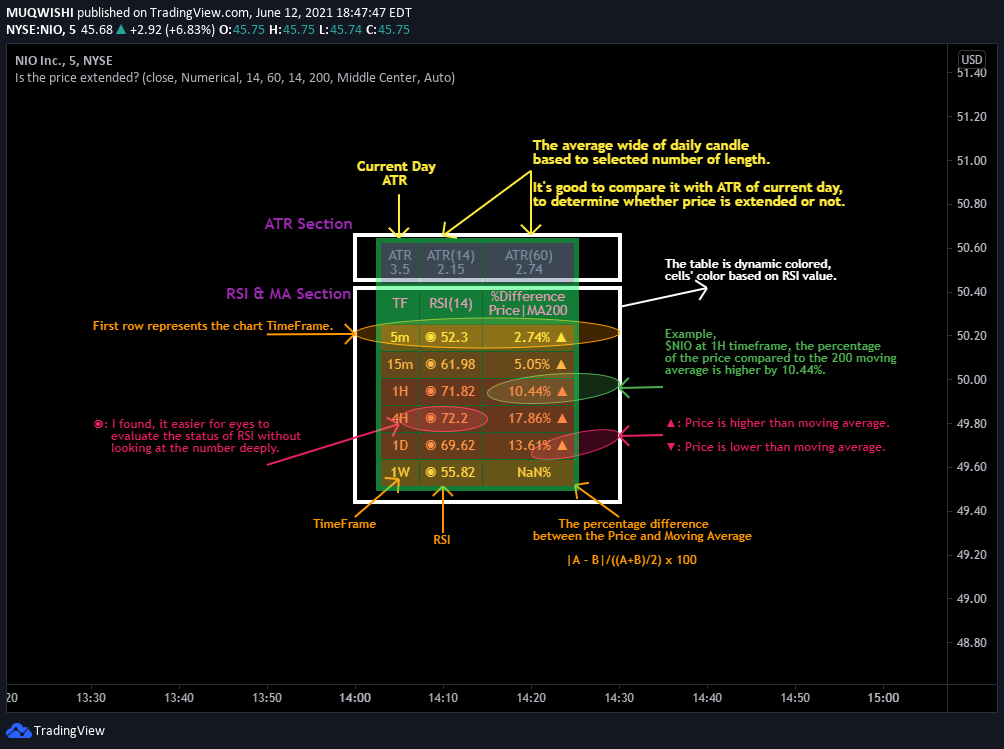Click the orange TimeFrame label below table
The width and height of the screenshot is (1004, 749).
pyautogui.click(x=344, y=524)
